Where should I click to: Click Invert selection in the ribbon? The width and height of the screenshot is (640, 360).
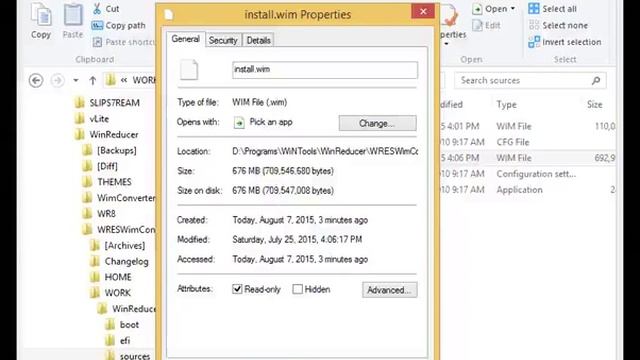pos(564,42)
